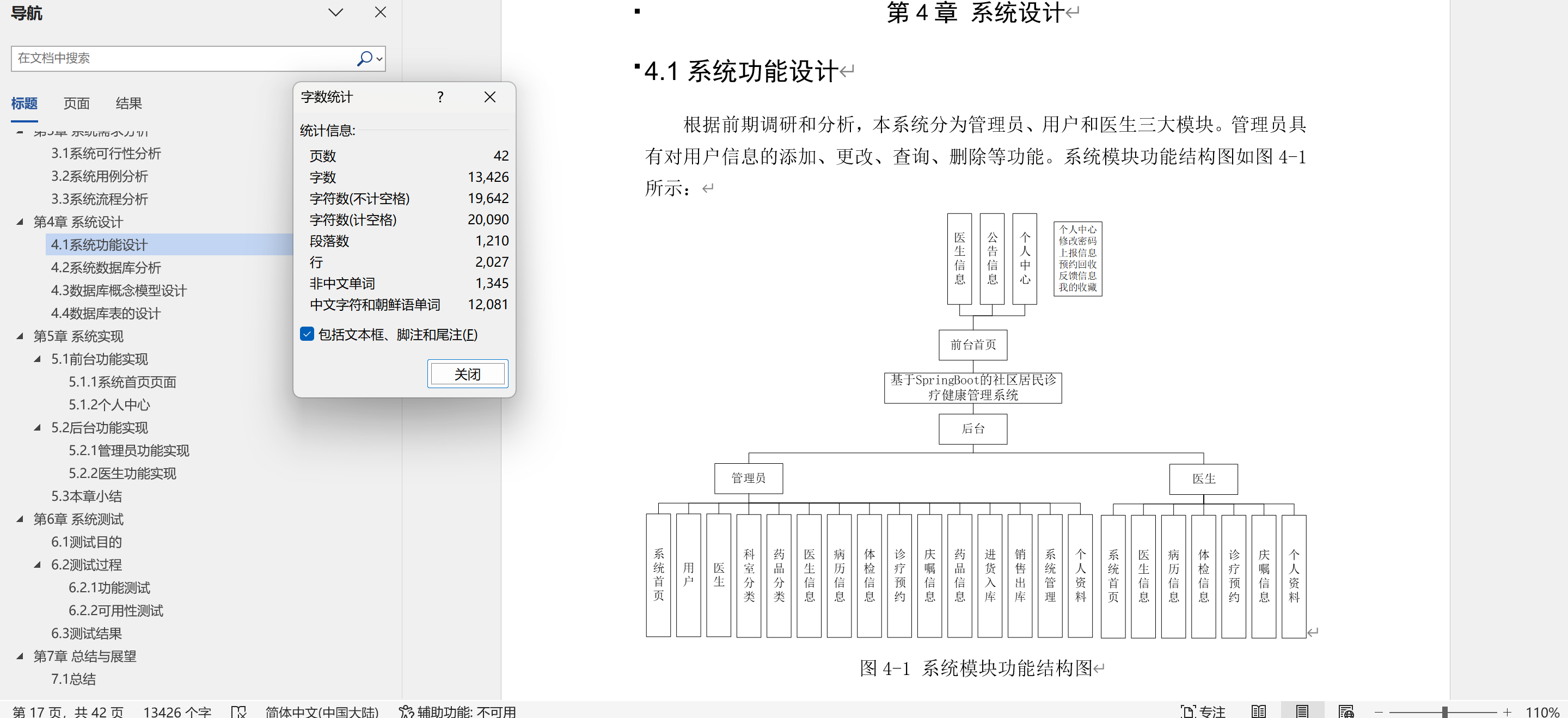Image resolution: width=1568 pixels, height=718 pixels.
Task: Go to heading 7.1总结
Action: click(x=73, y=679)
